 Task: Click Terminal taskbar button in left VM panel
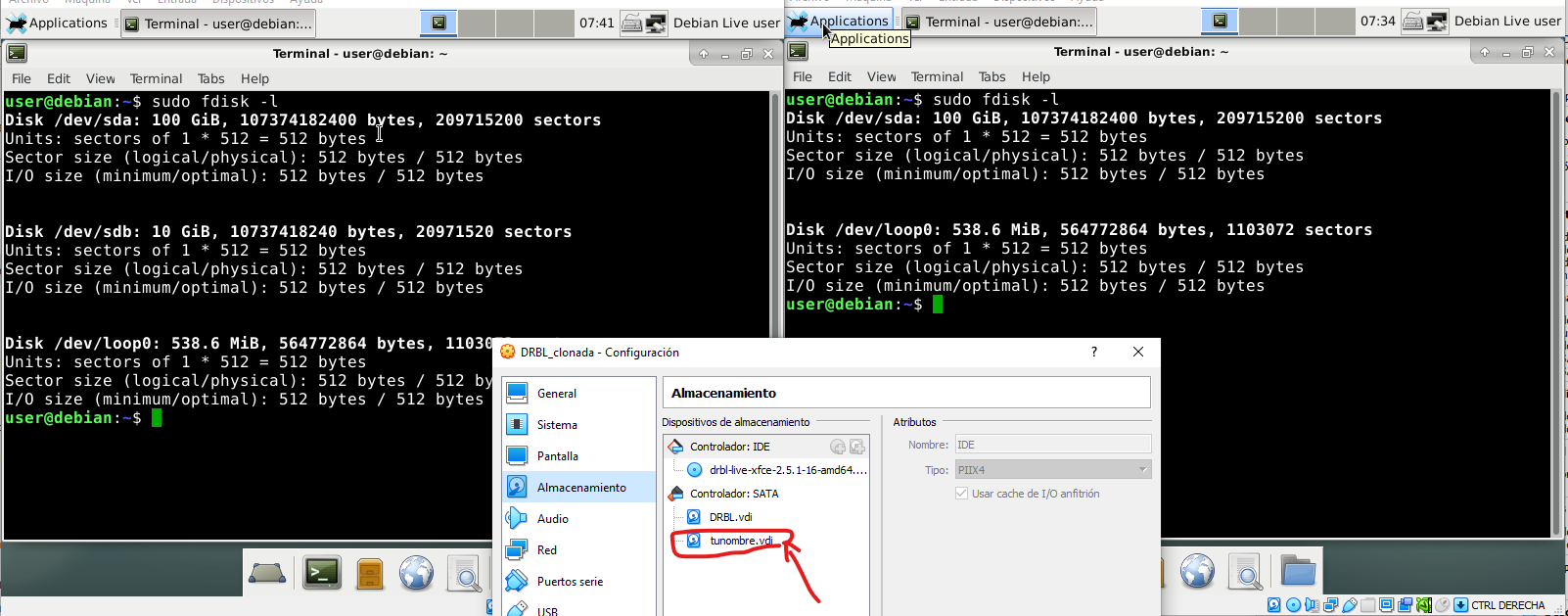(x=219, y=24)
